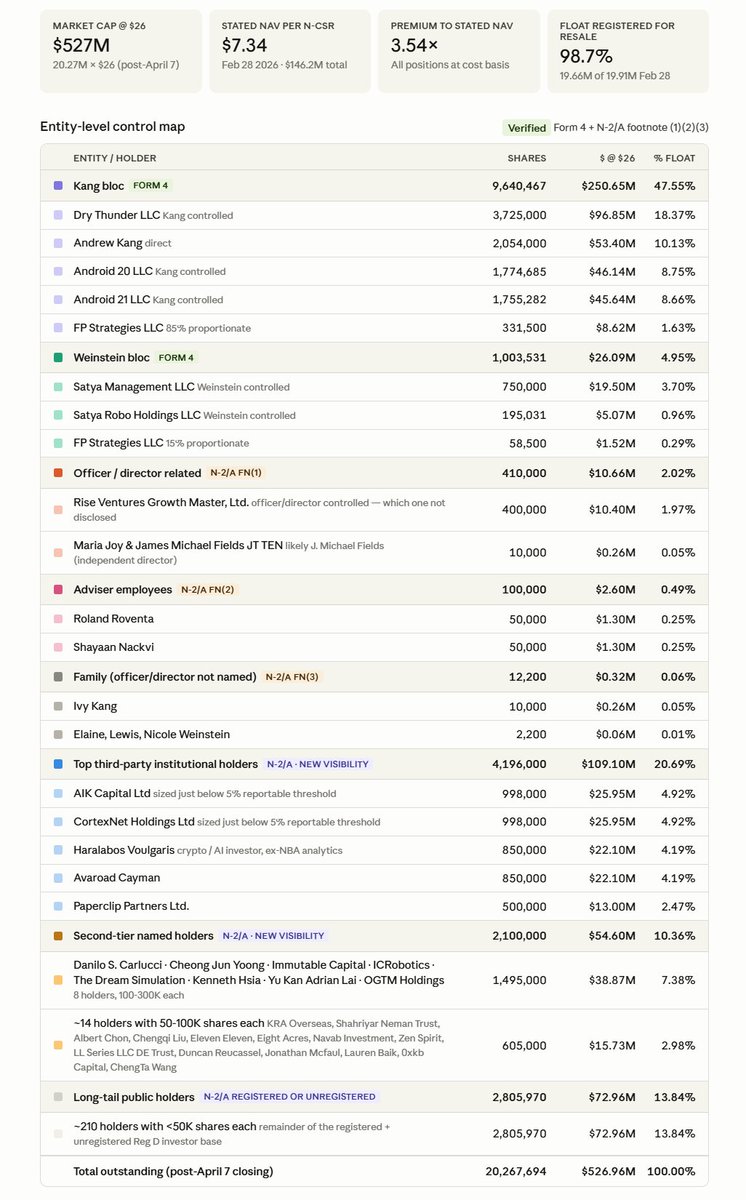The image size is (746, 1200).
Task: Click the green swatch beside Weinstein bloc
Action: (x=58, y=357)
